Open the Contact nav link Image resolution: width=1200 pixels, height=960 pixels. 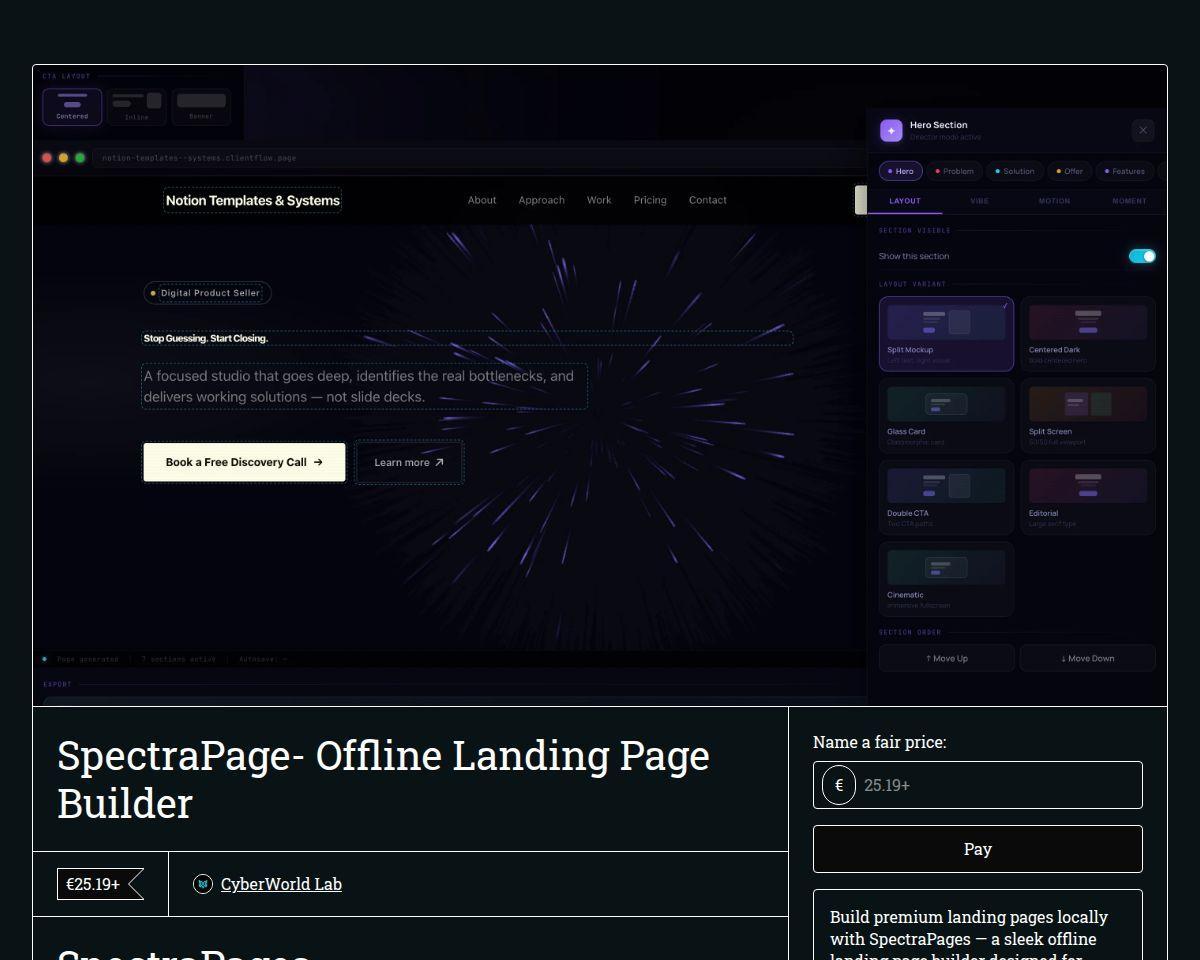(x=708, y=200)
